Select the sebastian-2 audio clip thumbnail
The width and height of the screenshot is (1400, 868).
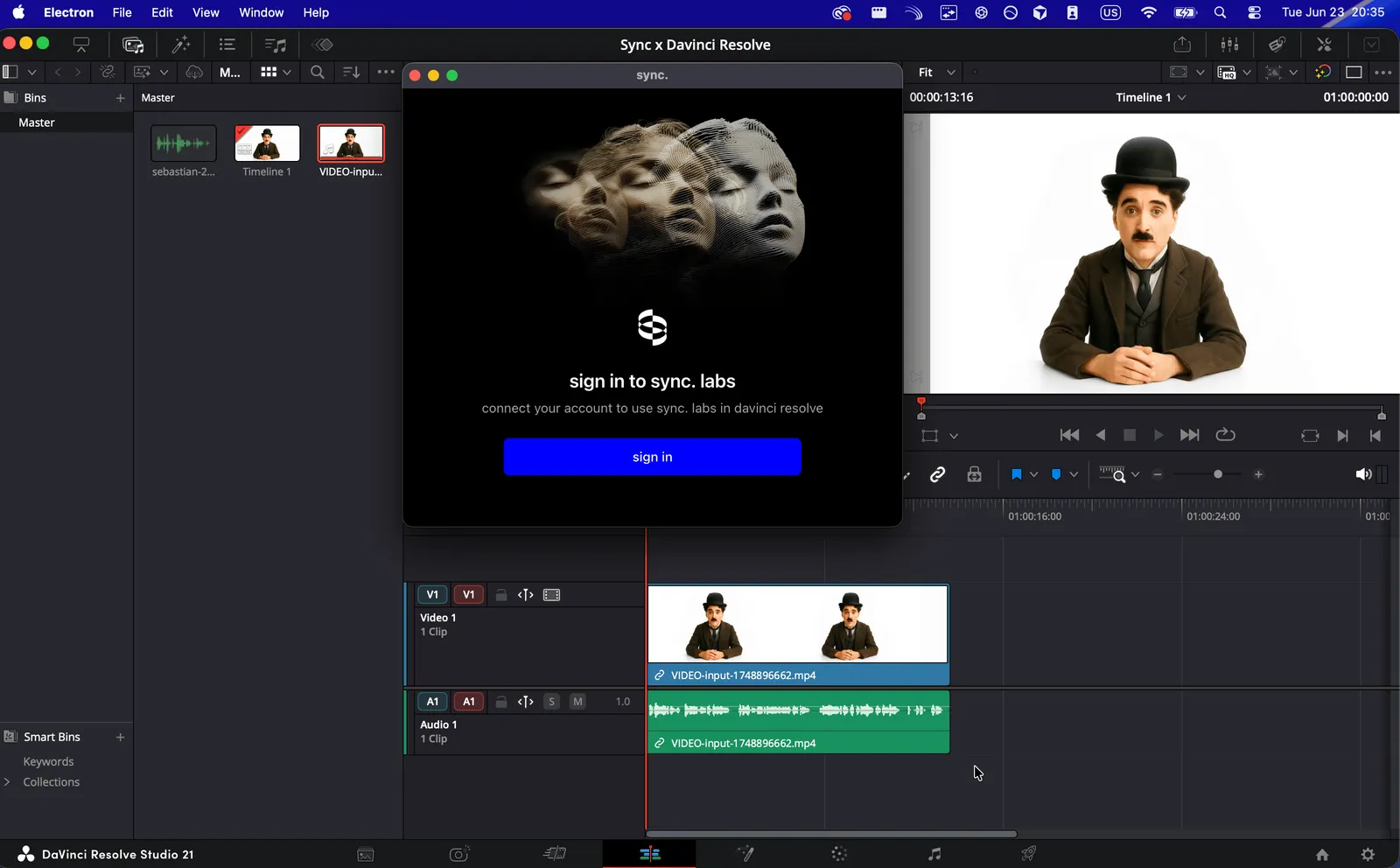click(x=184, y=143)
